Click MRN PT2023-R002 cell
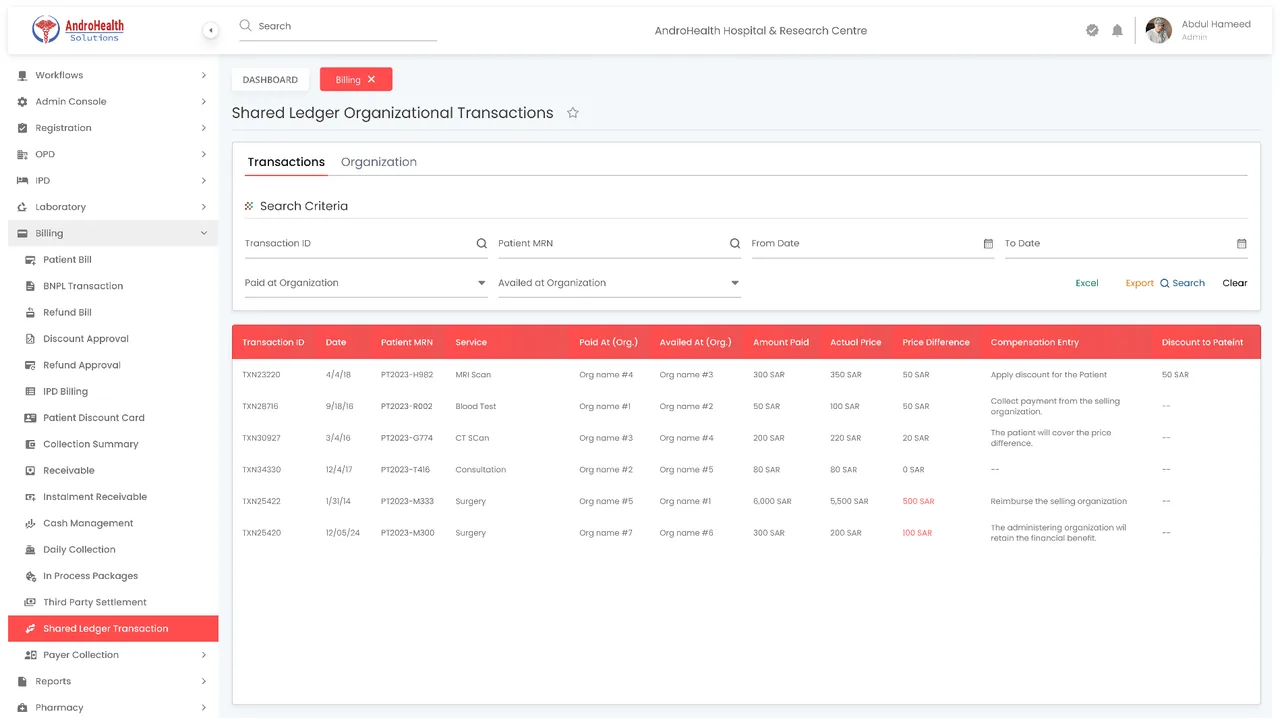Screen dimensions: 1280x718 click(x=407, y=407)
